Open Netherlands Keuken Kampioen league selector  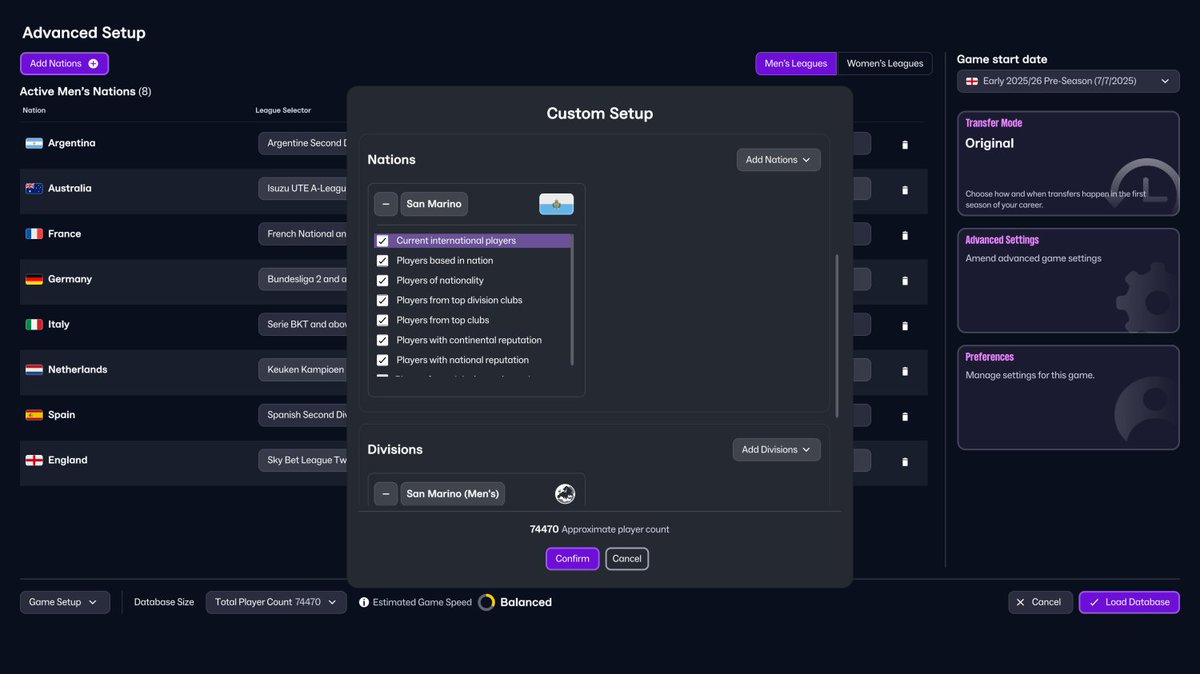pyautogui.click(x=303, y=370)
